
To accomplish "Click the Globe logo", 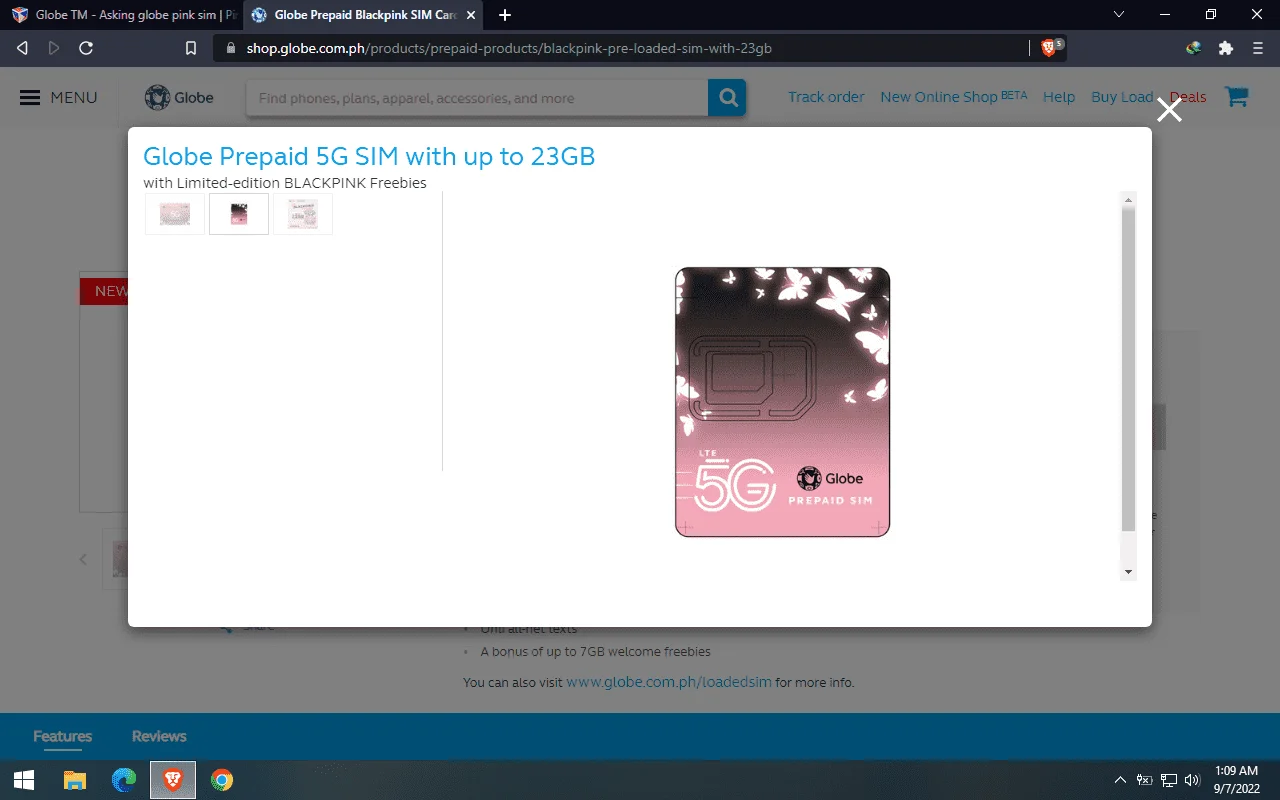I will point(179,97).
